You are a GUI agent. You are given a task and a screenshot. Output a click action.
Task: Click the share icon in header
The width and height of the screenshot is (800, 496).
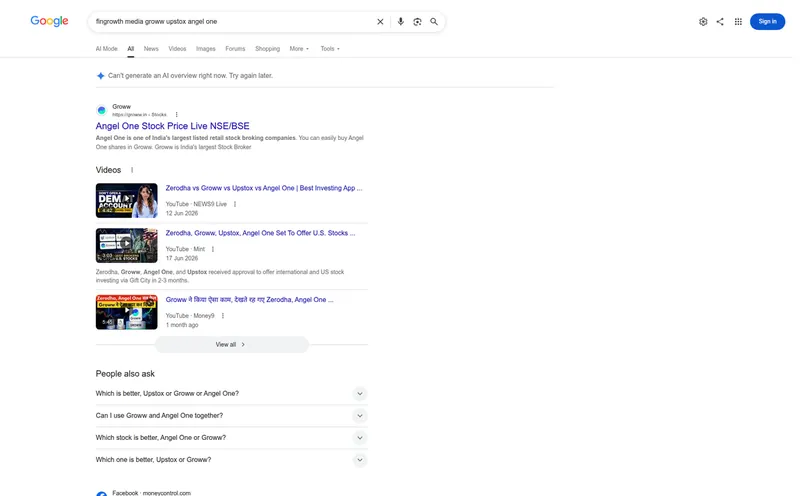[720, 21]
